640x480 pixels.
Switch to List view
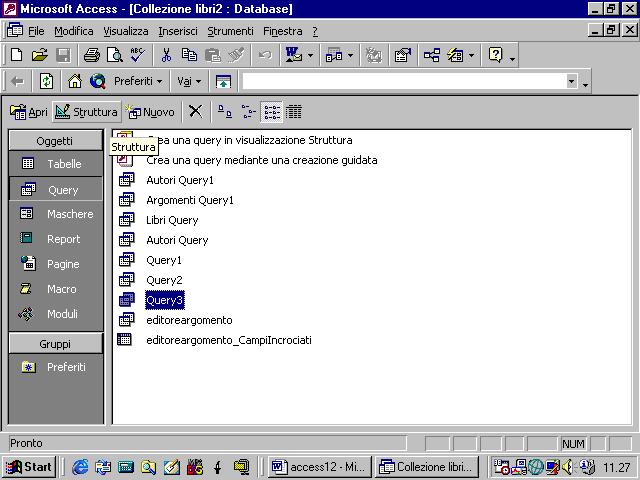[x=271, y=111]
